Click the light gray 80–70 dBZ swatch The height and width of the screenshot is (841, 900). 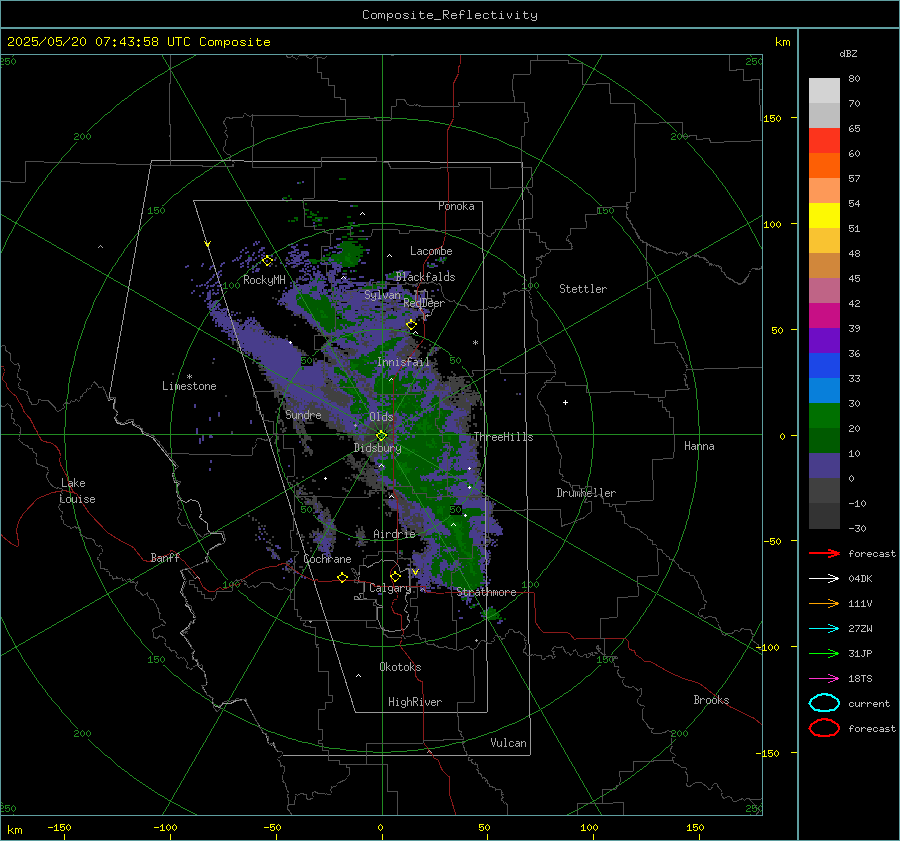(x=824, y=91)
